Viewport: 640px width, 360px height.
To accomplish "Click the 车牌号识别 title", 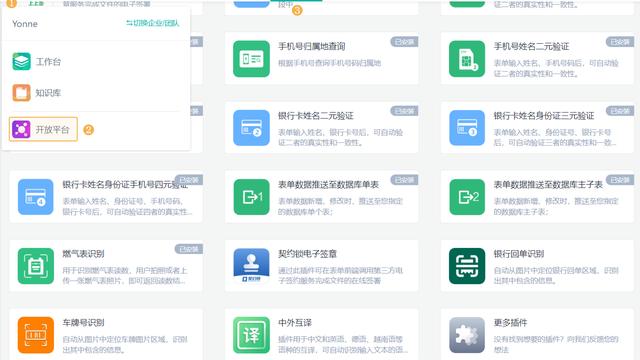I will (x=83, y=322).
